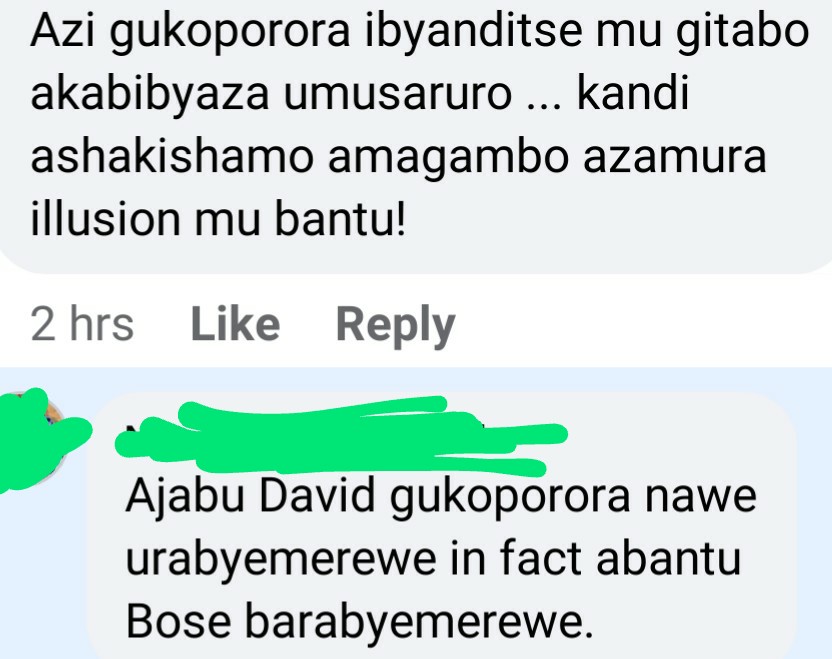The height and width of the screenshot is (659, 832).
Task: Click the word ashakishamo in the comment
Action: coord(172,156)
